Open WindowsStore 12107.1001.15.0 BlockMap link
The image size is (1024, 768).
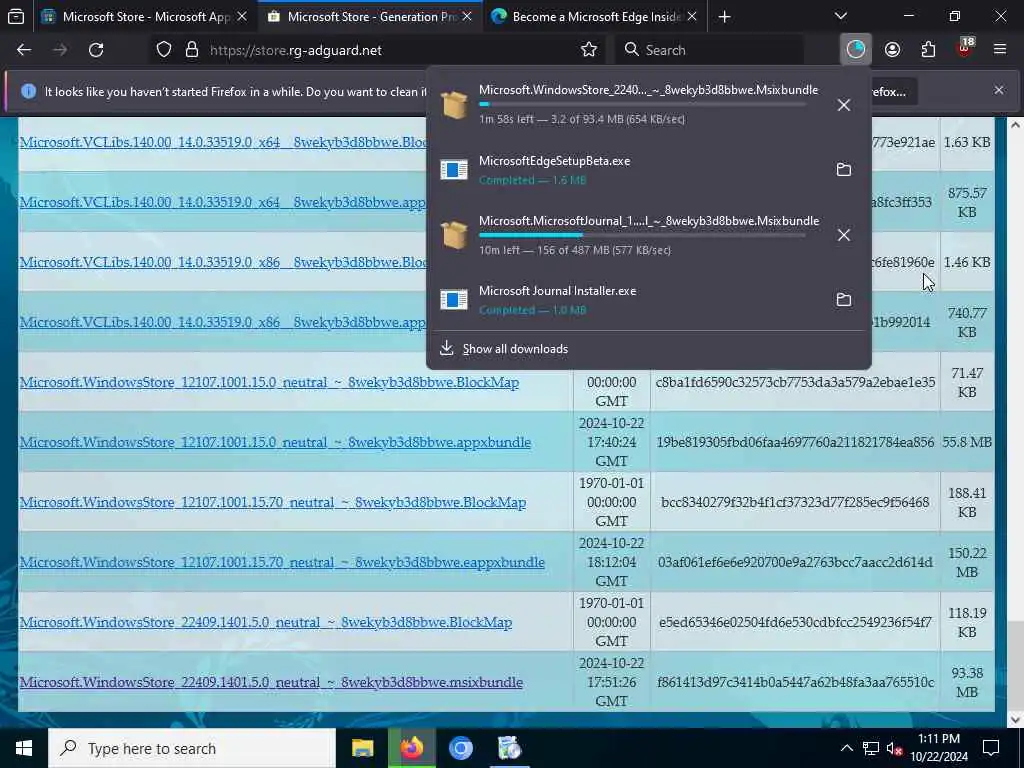tap(269, 383)
